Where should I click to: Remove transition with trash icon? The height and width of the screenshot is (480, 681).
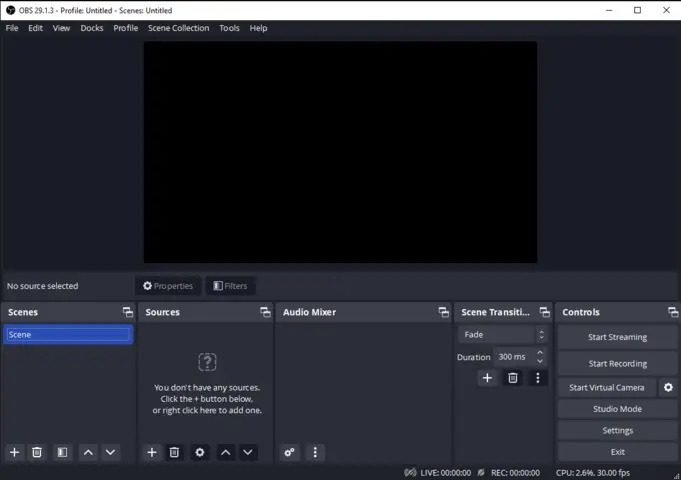513,378
